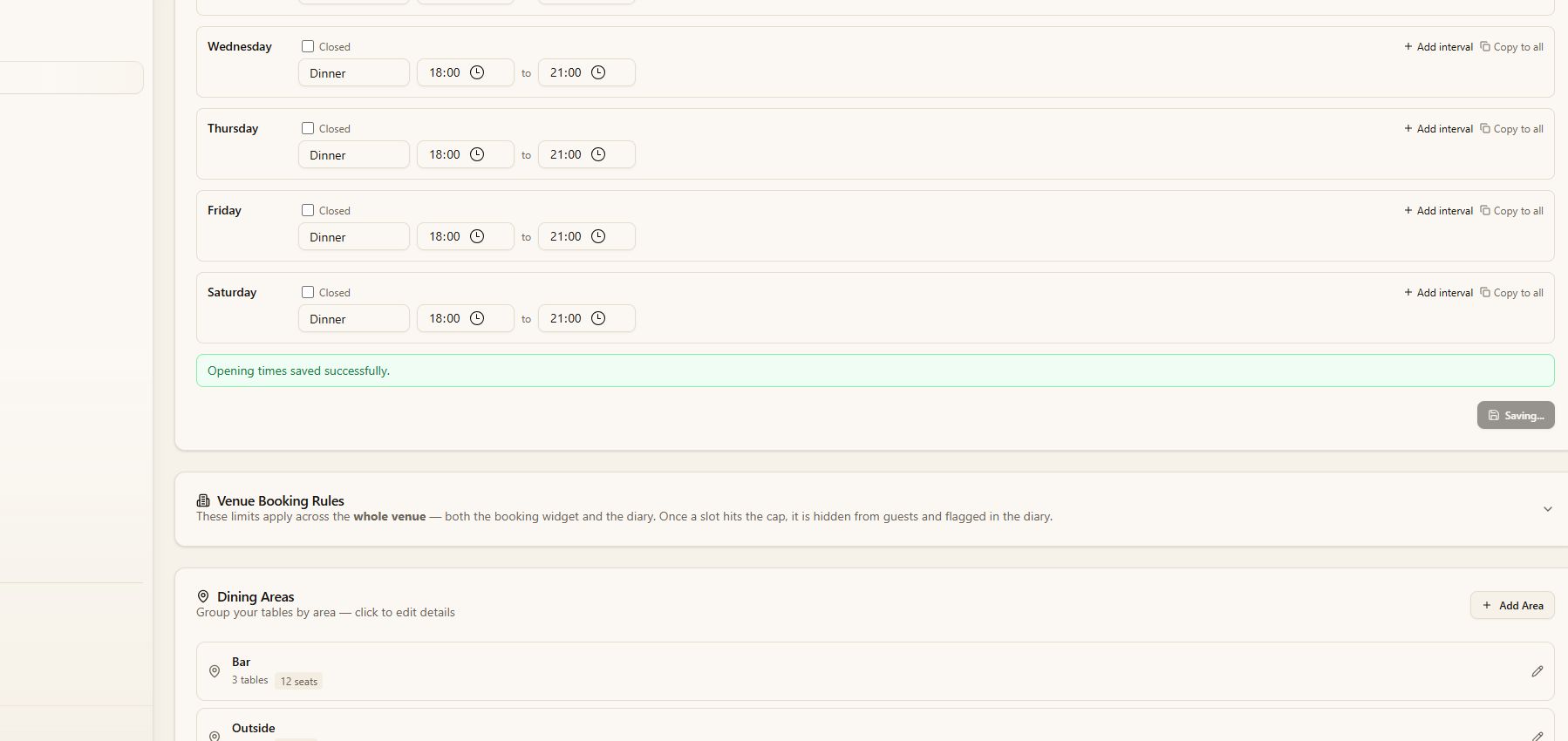Click the Outside dining area name

tap(254, 728)
